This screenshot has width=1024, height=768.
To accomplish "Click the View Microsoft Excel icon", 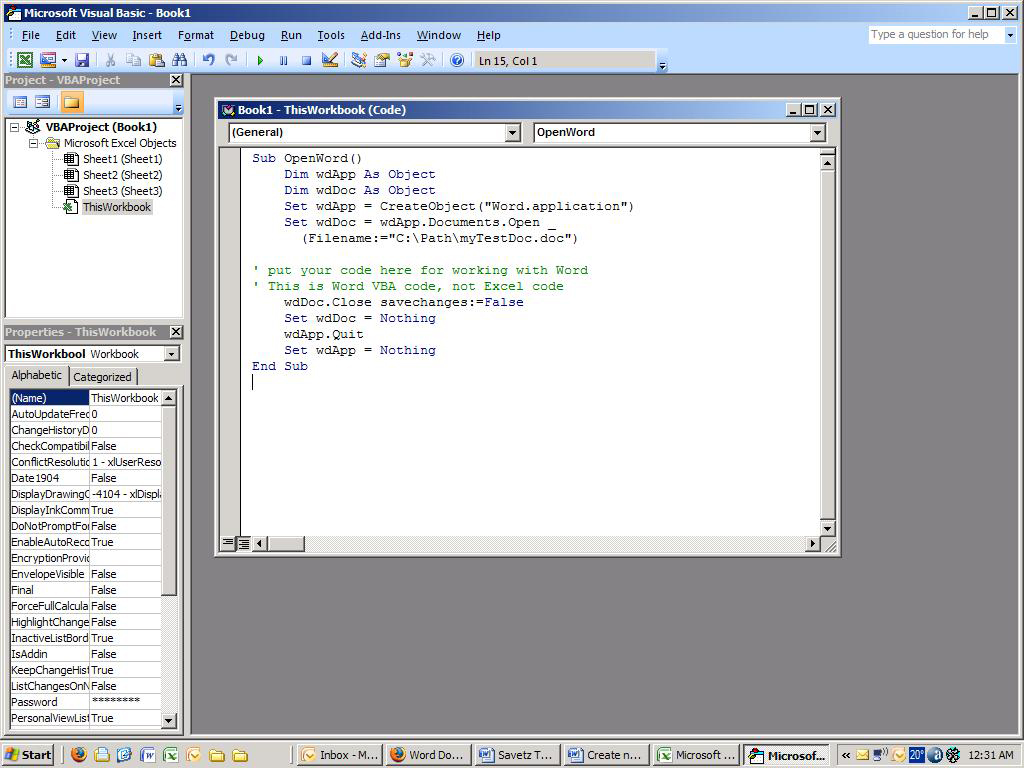I will [x=24, y=60].
